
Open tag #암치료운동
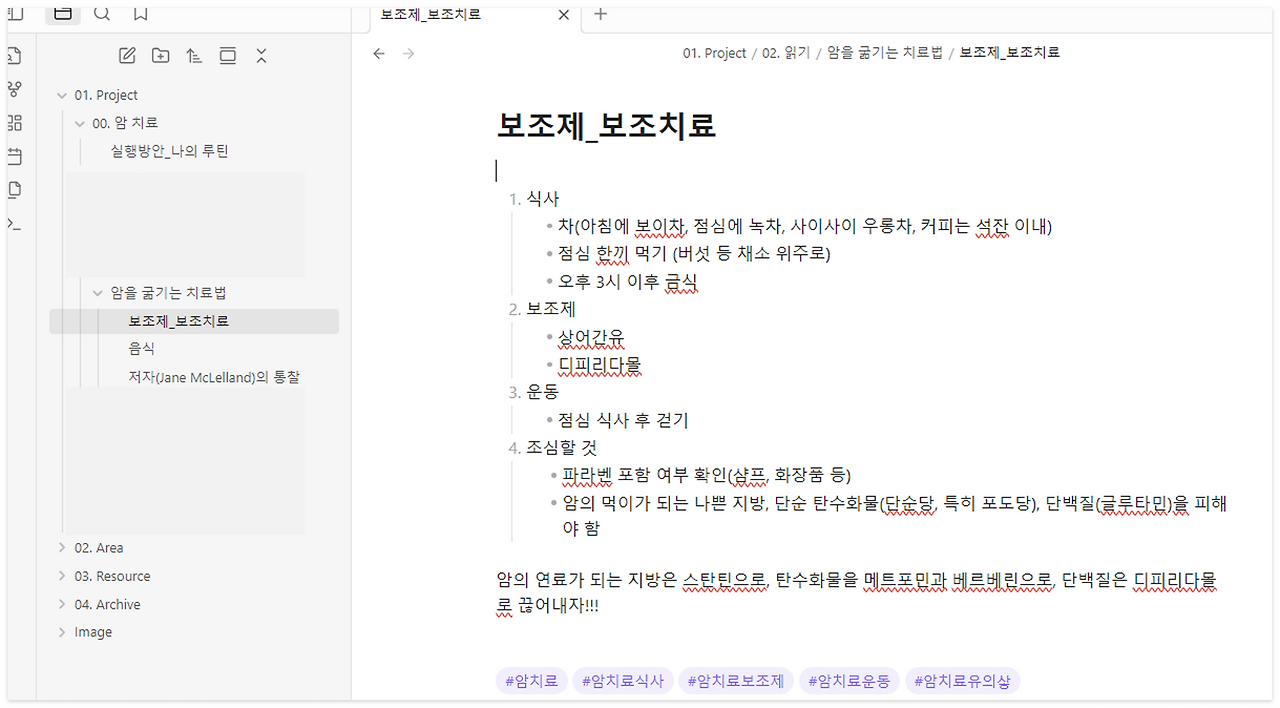(x=849, y=681)
